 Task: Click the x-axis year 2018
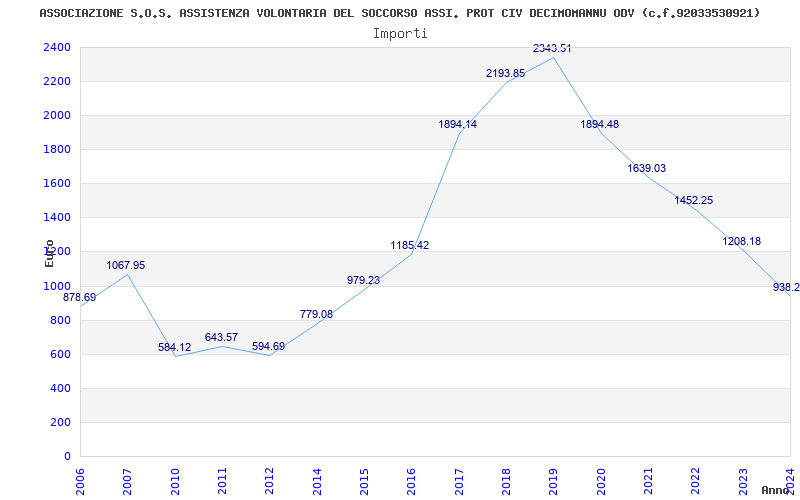[506, 482]
